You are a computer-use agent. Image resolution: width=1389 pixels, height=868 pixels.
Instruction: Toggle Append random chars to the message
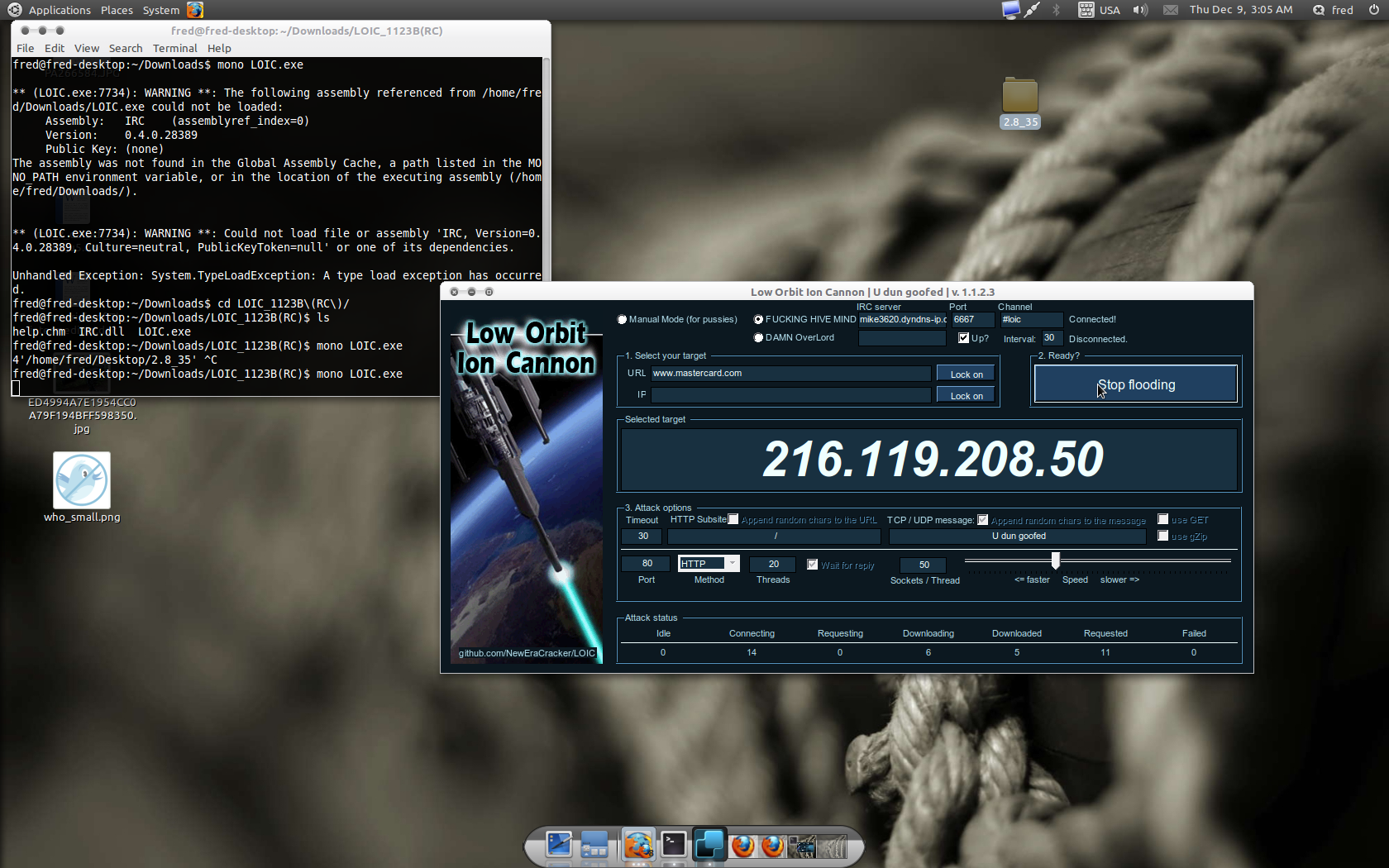982,520
